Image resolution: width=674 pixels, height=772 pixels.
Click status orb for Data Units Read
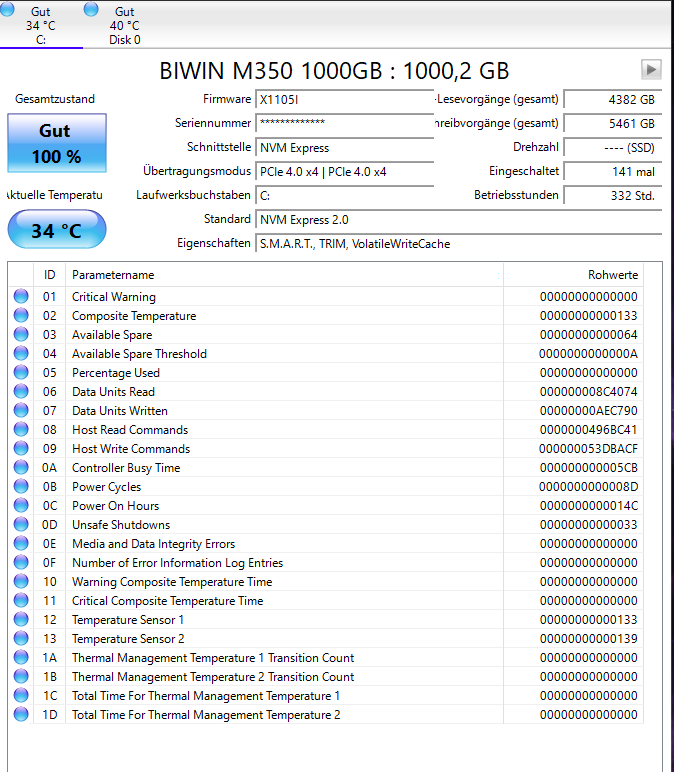click(x=21, y=391)
